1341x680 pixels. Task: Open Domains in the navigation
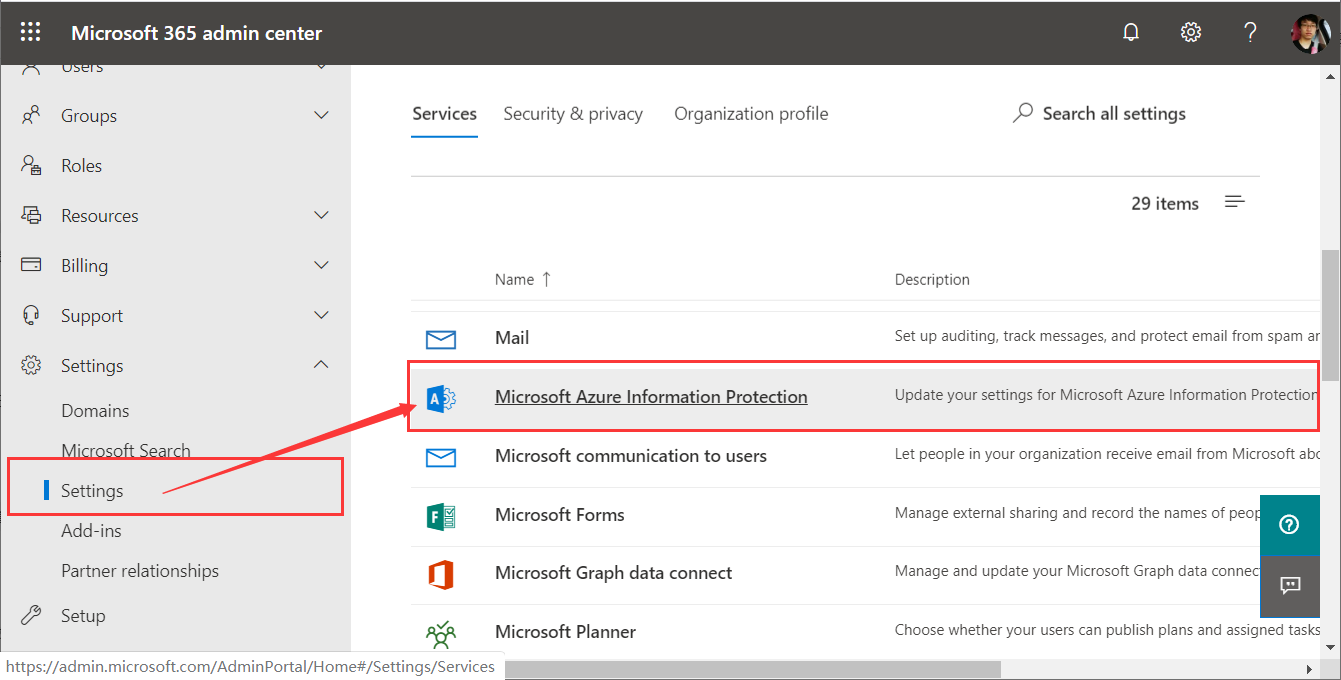point(95,411)
